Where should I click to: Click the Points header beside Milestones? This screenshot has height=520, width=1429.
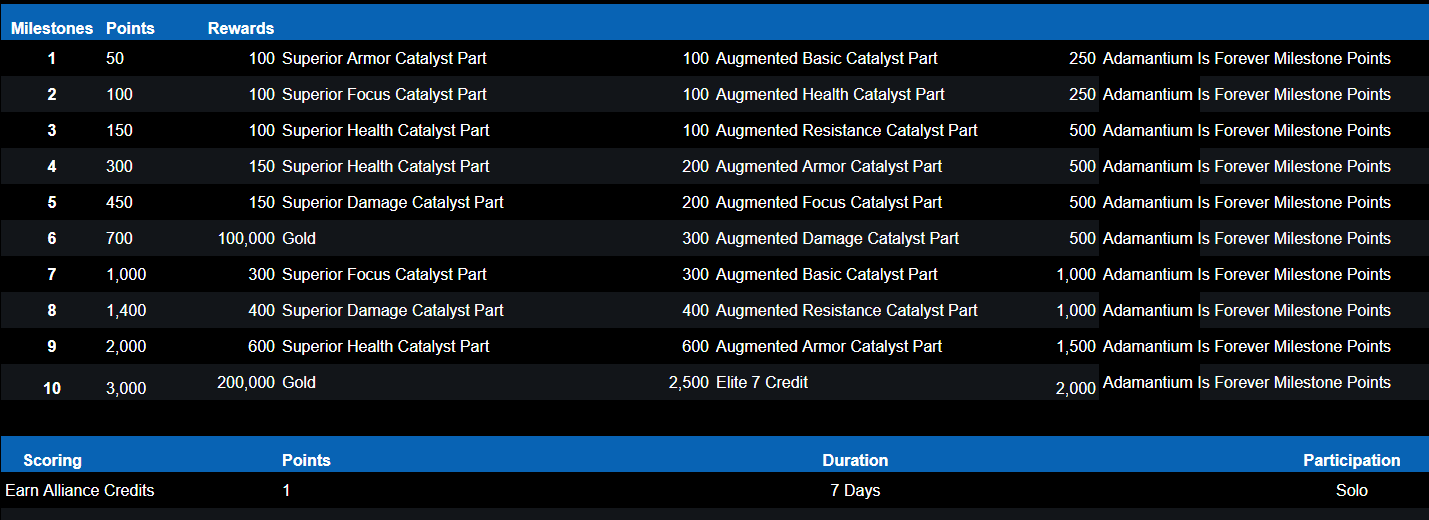click(130, 28)
